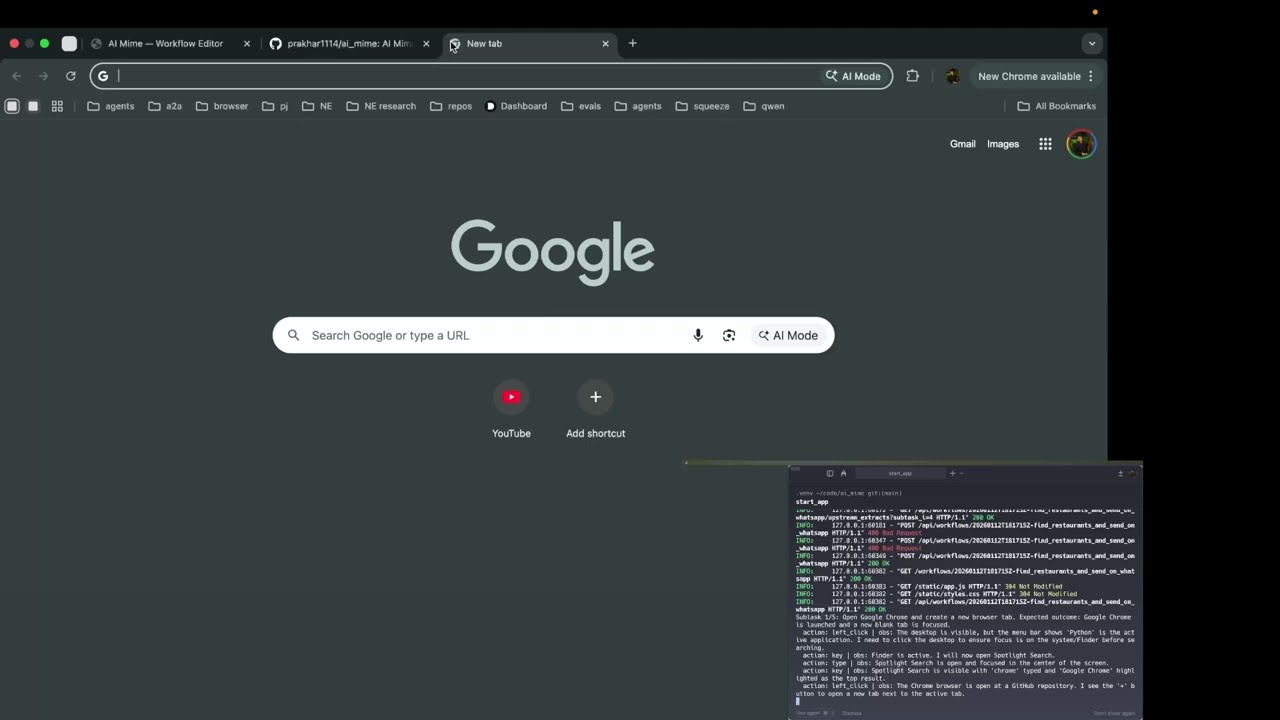Open the Images link
Viewport: 1280px width, 720px height.
pos(1003,144)
